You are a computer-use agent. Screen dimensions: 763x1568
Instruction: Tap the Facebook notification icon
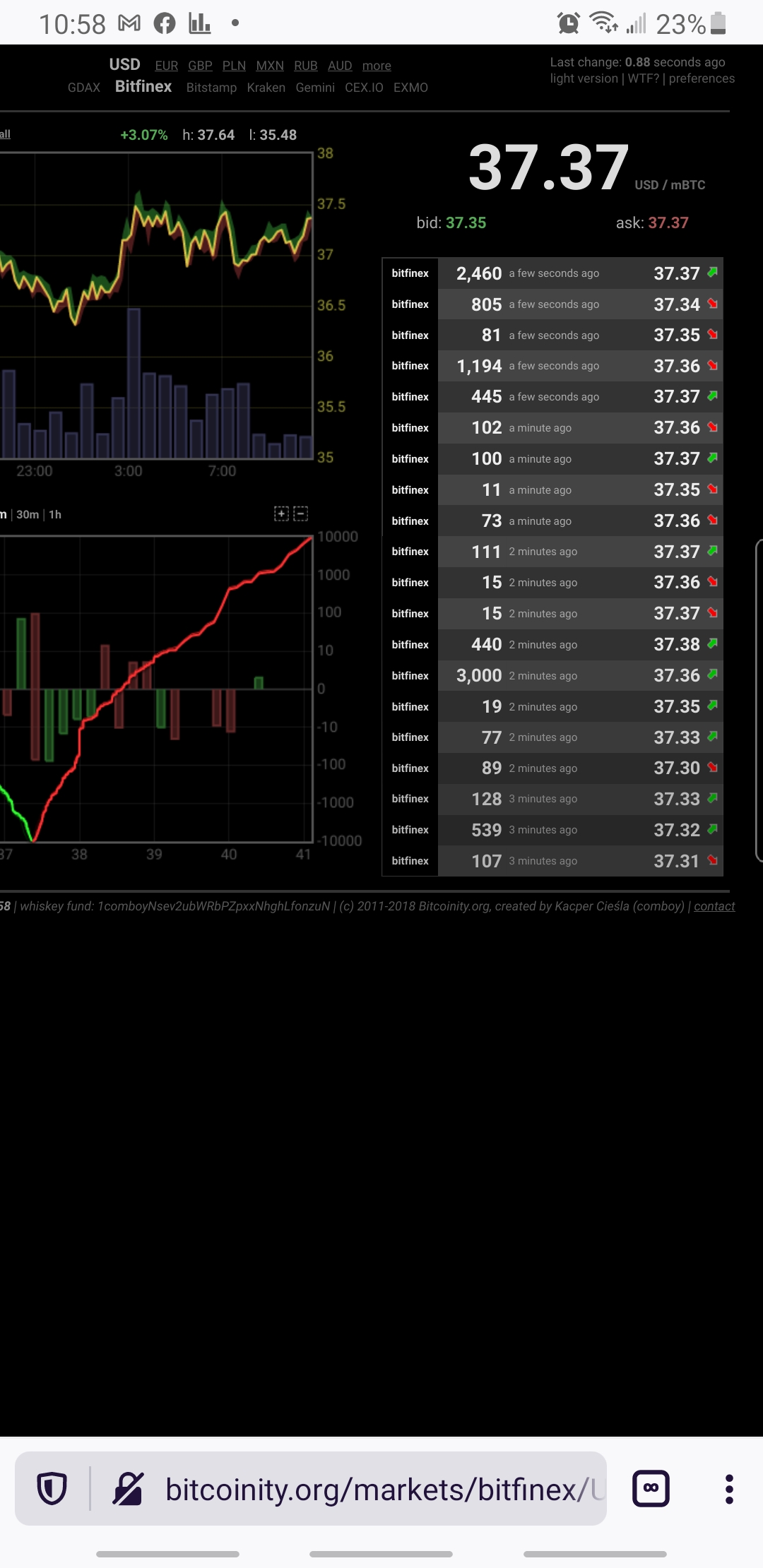tap(165, 23)
